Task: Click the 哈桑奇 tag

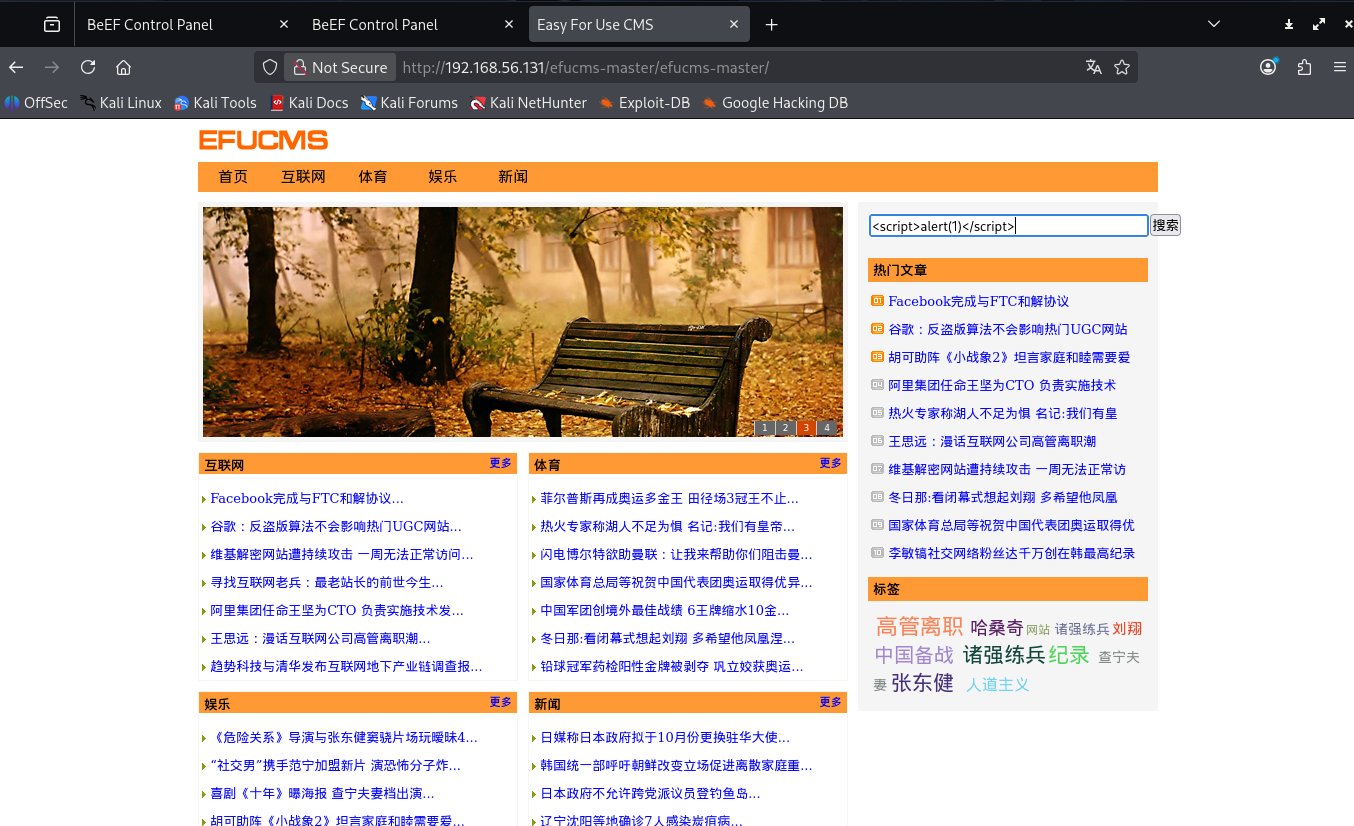Action: pos(996,628)
